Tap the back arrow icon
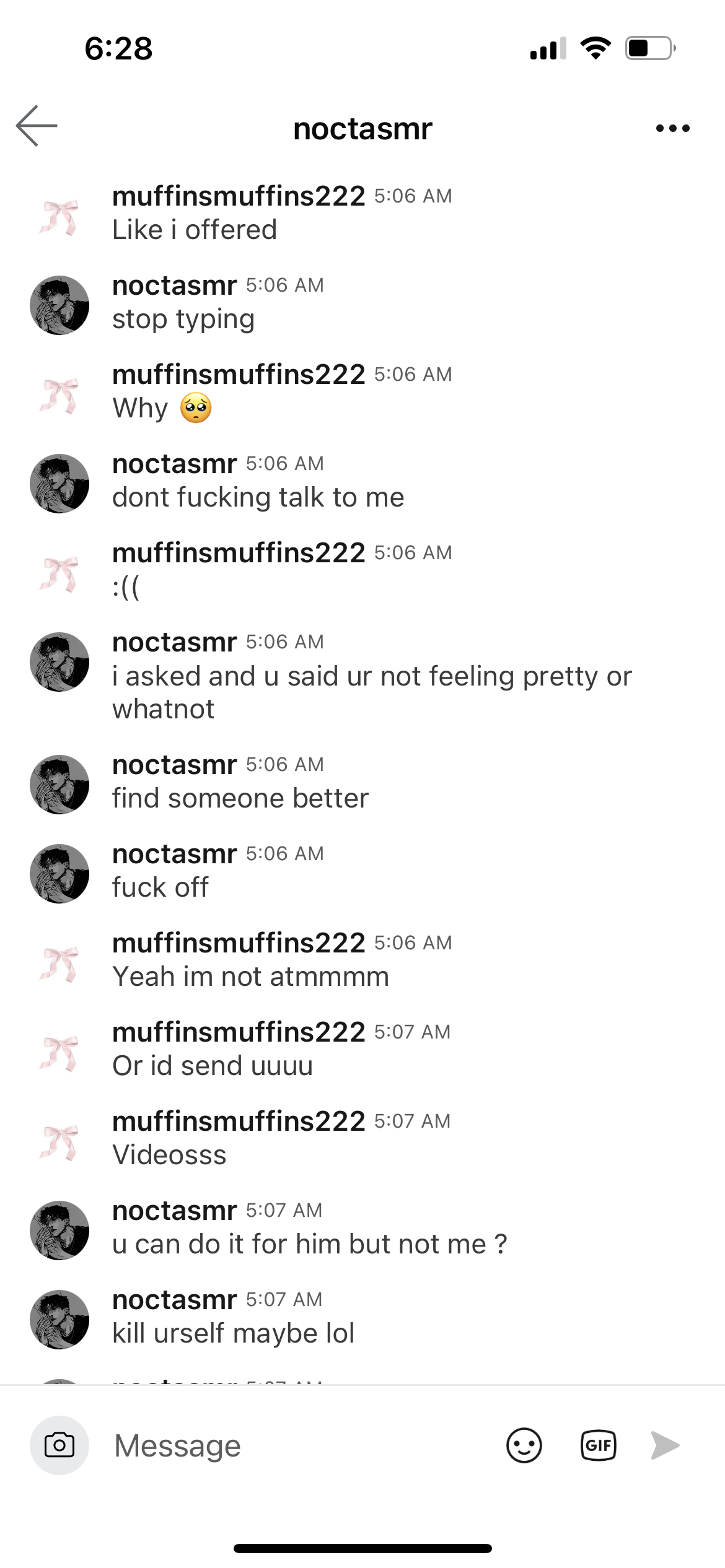 37,126
